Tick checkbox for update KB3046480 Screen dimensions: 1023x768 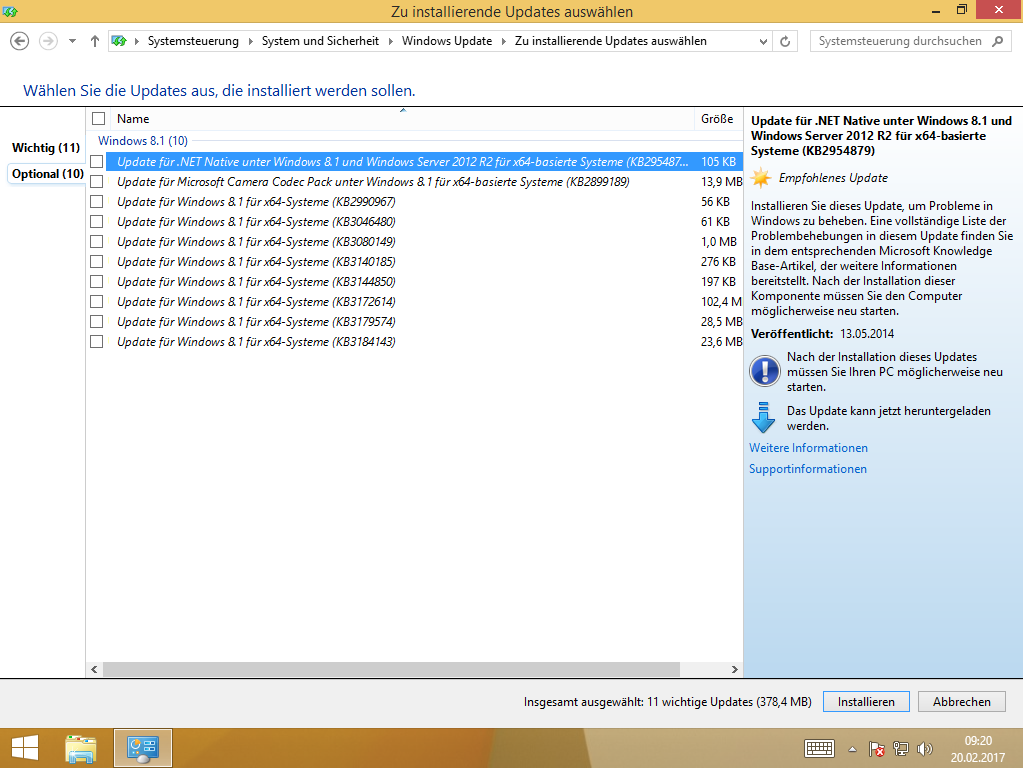pos(97,222)
